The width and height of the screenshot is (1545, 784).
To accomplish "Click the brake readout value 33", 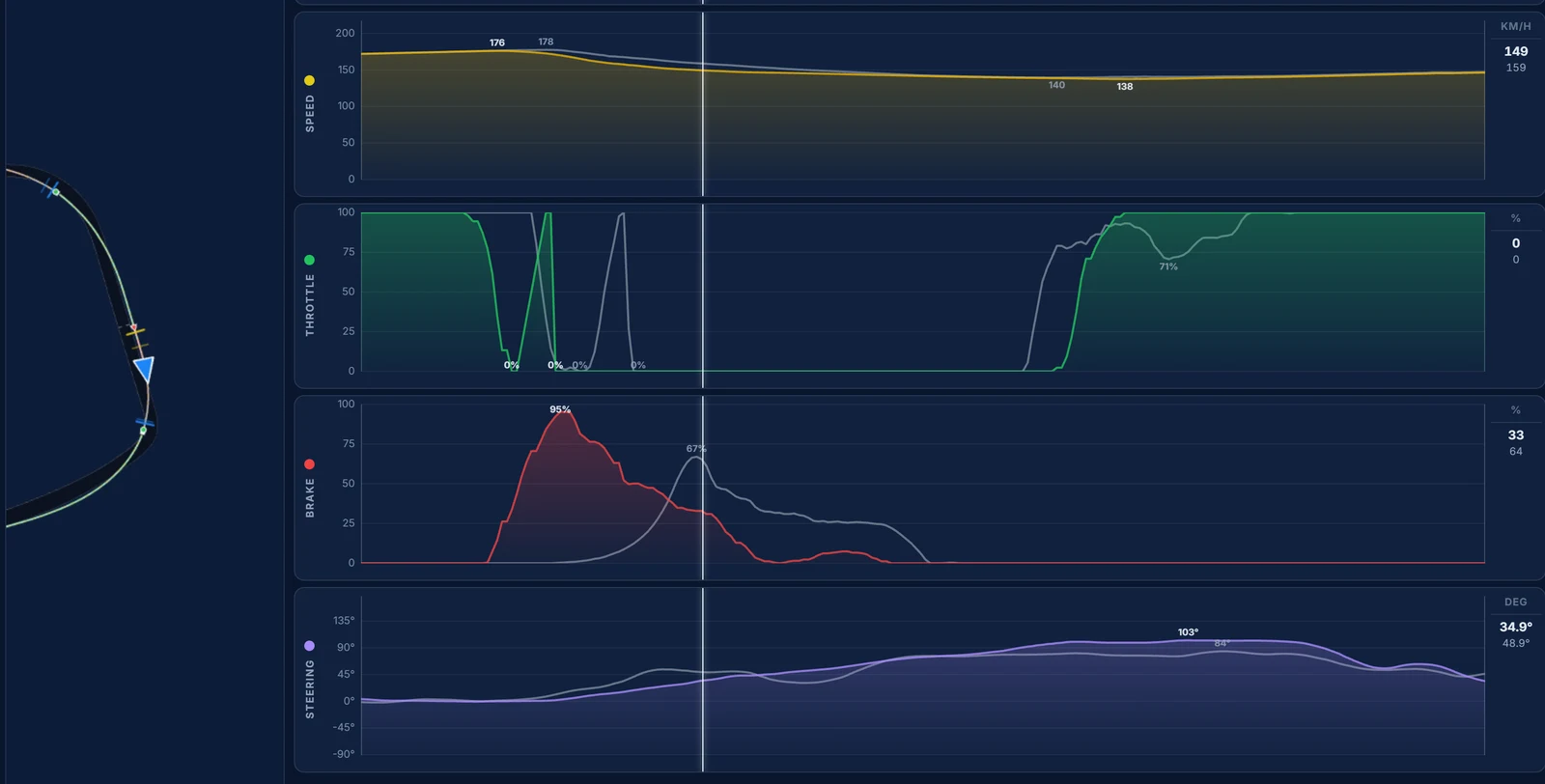I will (x=1516, y=435).
